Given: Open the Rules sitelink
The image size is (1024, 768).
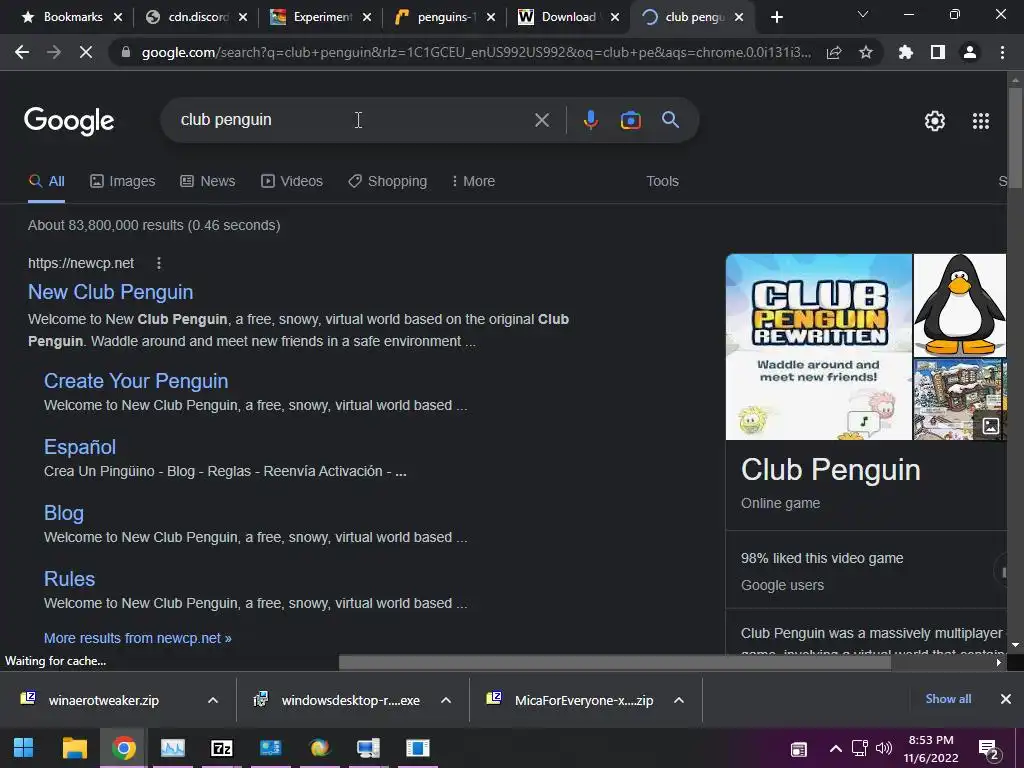Looking at the screenshot, I should [69, 579].
